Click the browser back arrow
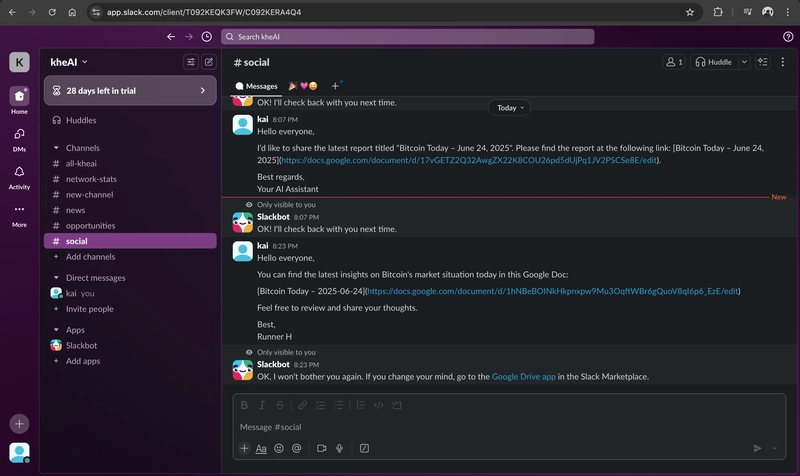Screen dimensions: 800x476 click(x=12, y=12)
